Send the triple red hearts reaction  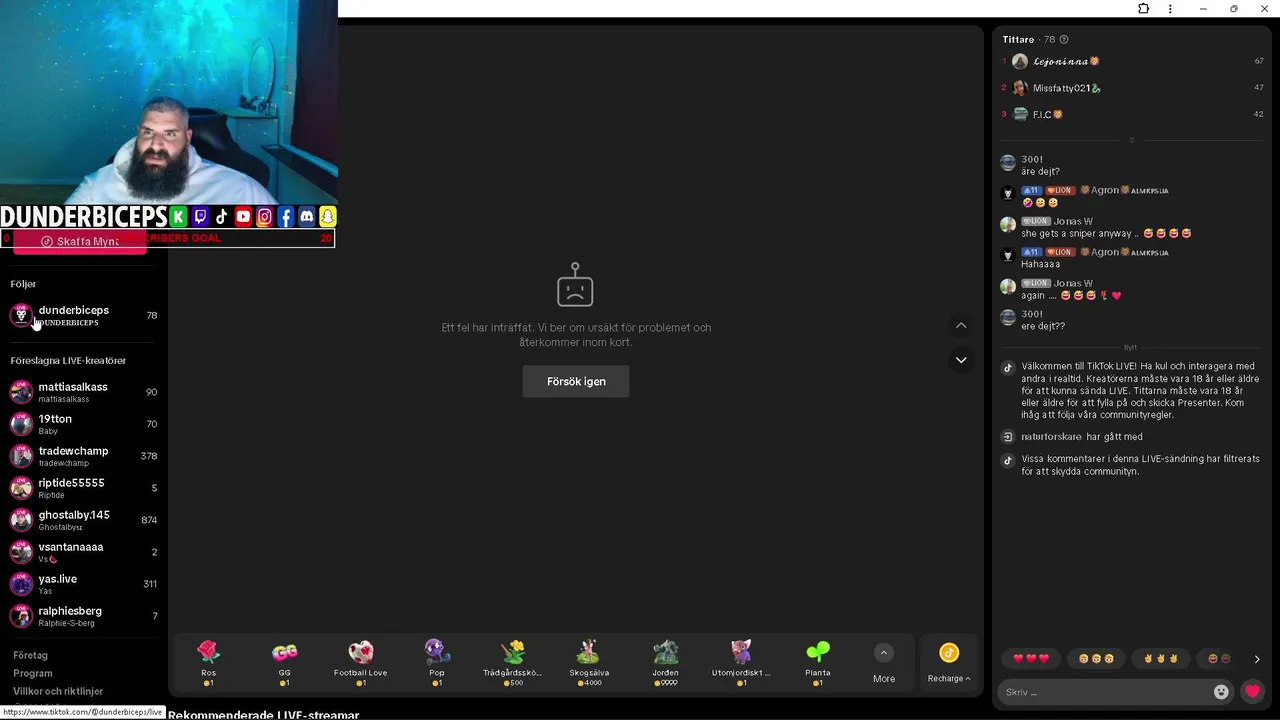point(1031,659)
